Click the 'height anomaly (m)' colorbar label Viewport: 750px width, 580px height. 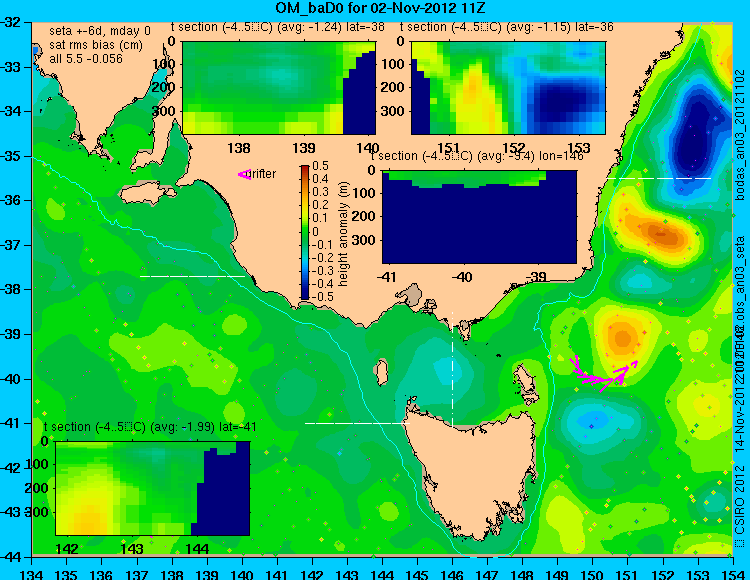coord(343,234)
